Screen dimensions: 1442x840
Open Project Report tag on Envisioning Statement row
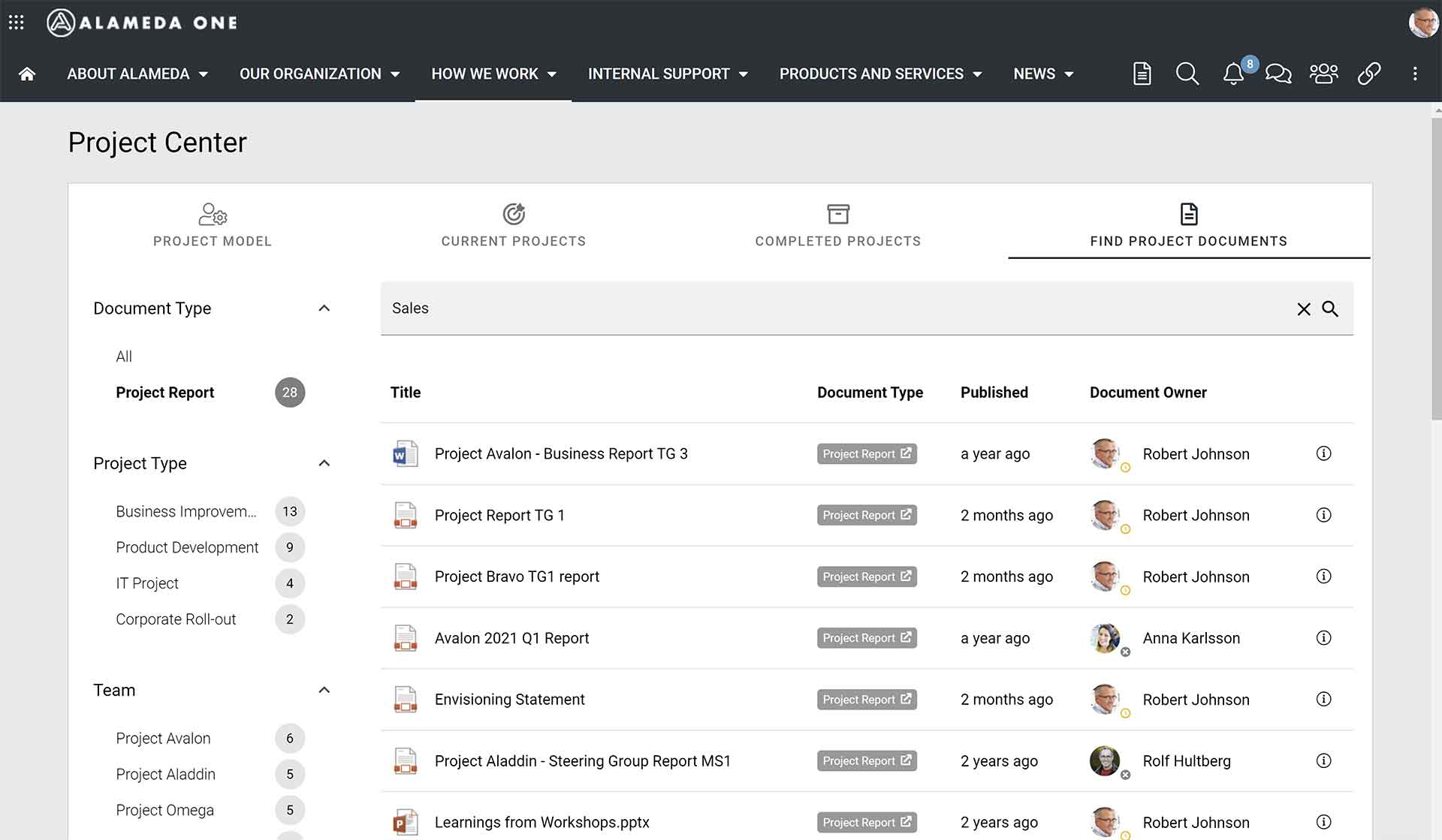[867, 700]
